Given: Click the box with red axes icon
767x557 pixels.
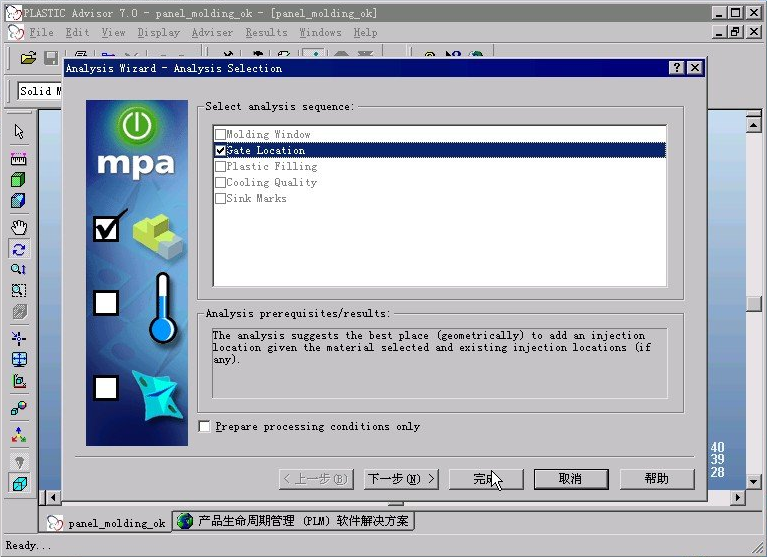Looking at the screenshot, I should point(19,381).
